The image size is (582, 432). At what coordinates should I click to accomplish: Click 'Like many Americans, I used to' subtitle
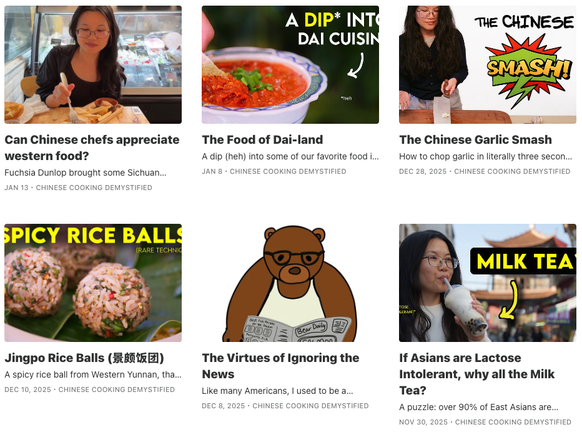[x=278, y=391]
